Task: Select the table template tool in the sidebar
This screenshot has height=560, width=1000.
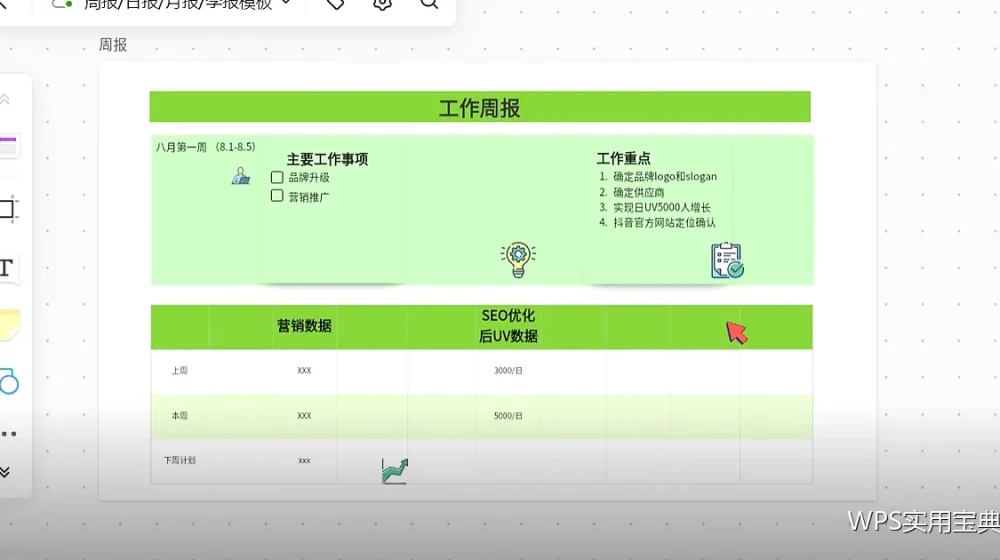Action: pyautogui.click(x=8, y=146)
